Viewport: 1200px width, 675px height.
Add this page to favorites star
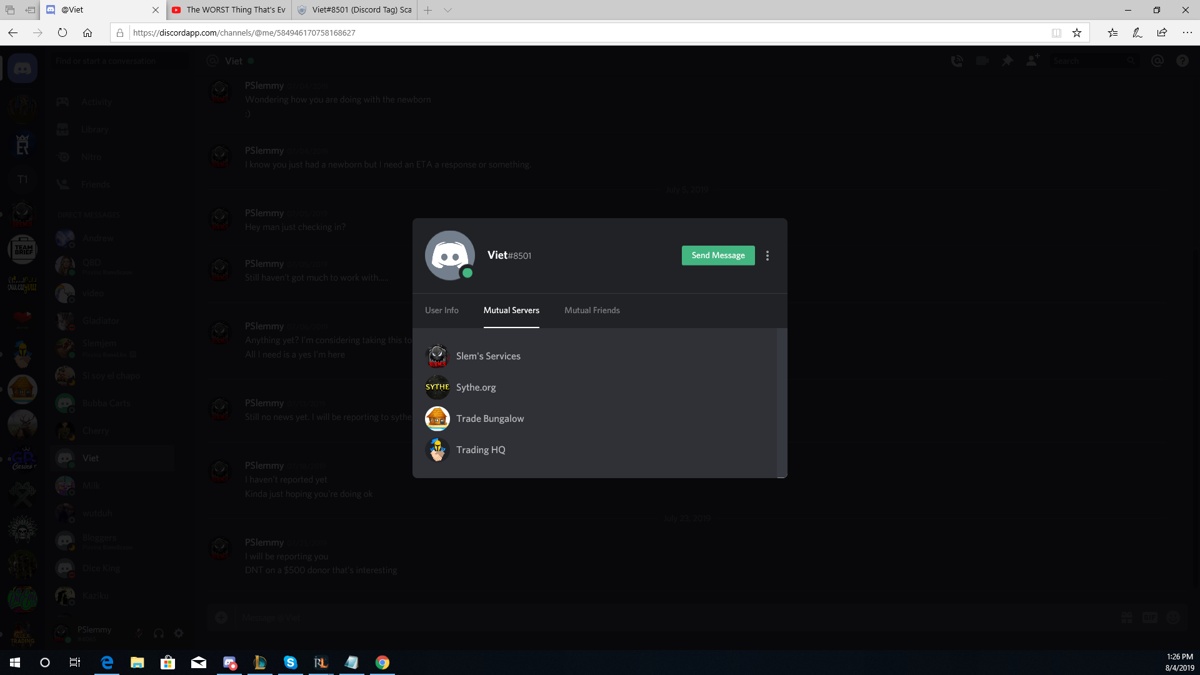point(1077,33)
